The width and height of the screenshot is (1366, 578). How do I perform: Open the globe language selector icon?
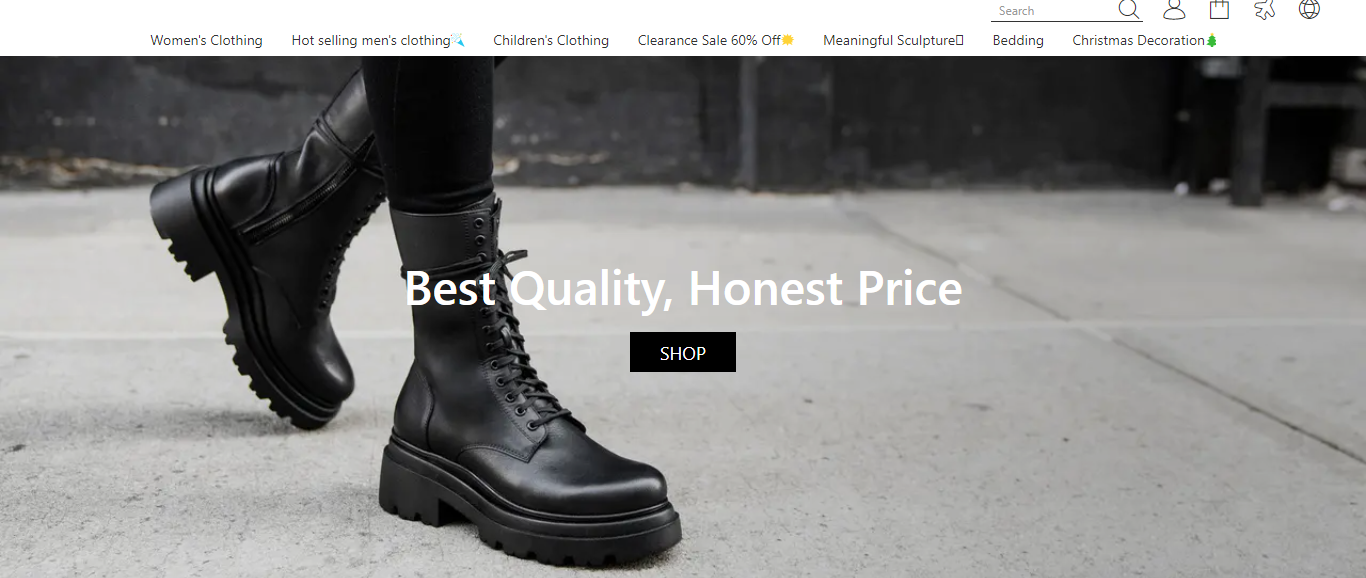click(x=1309, y=10)
